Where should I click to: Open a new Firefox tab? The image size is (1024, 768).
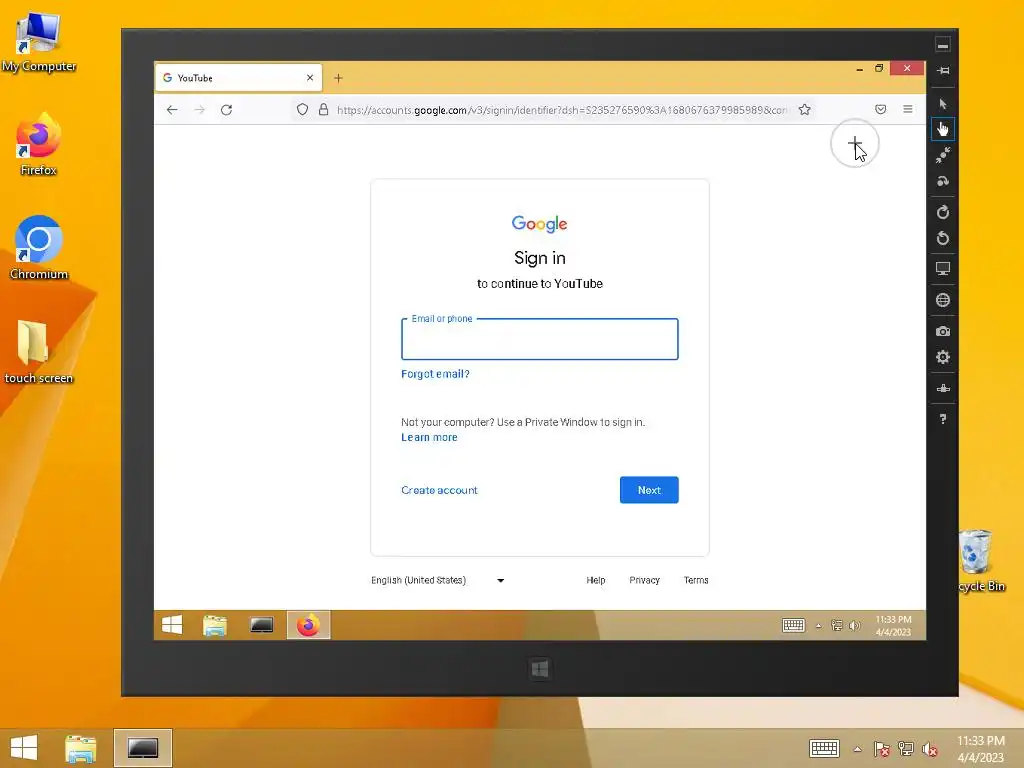338,78
